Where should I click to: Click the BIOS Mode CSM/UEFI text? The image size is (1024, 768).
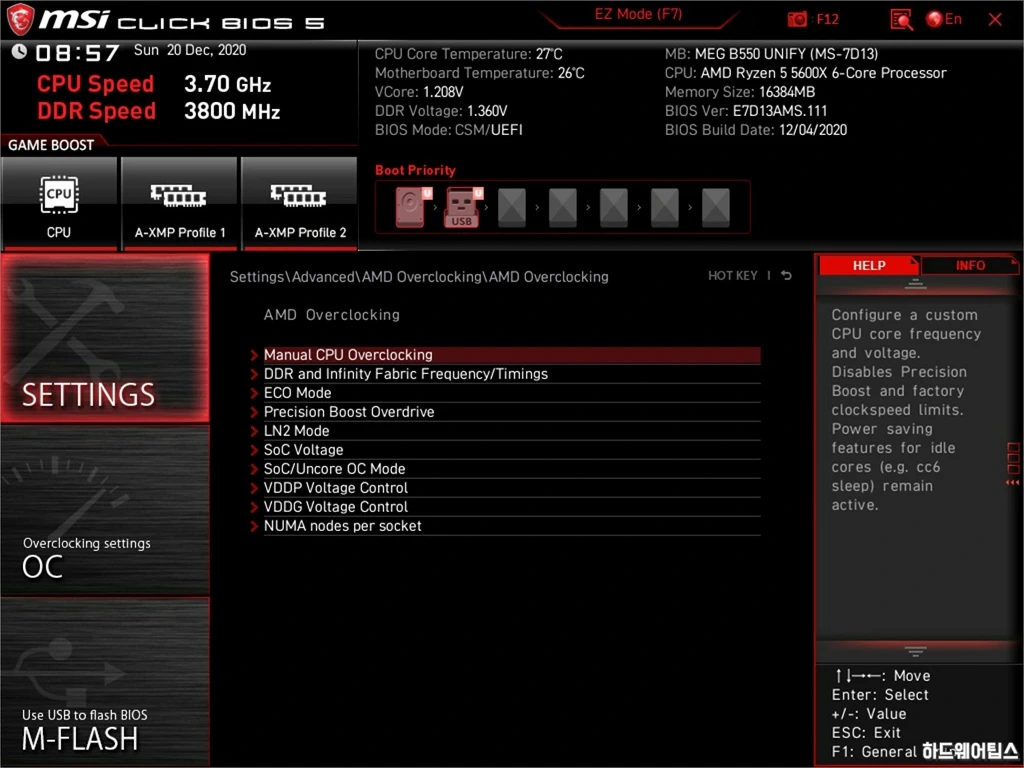coord(449,130)
